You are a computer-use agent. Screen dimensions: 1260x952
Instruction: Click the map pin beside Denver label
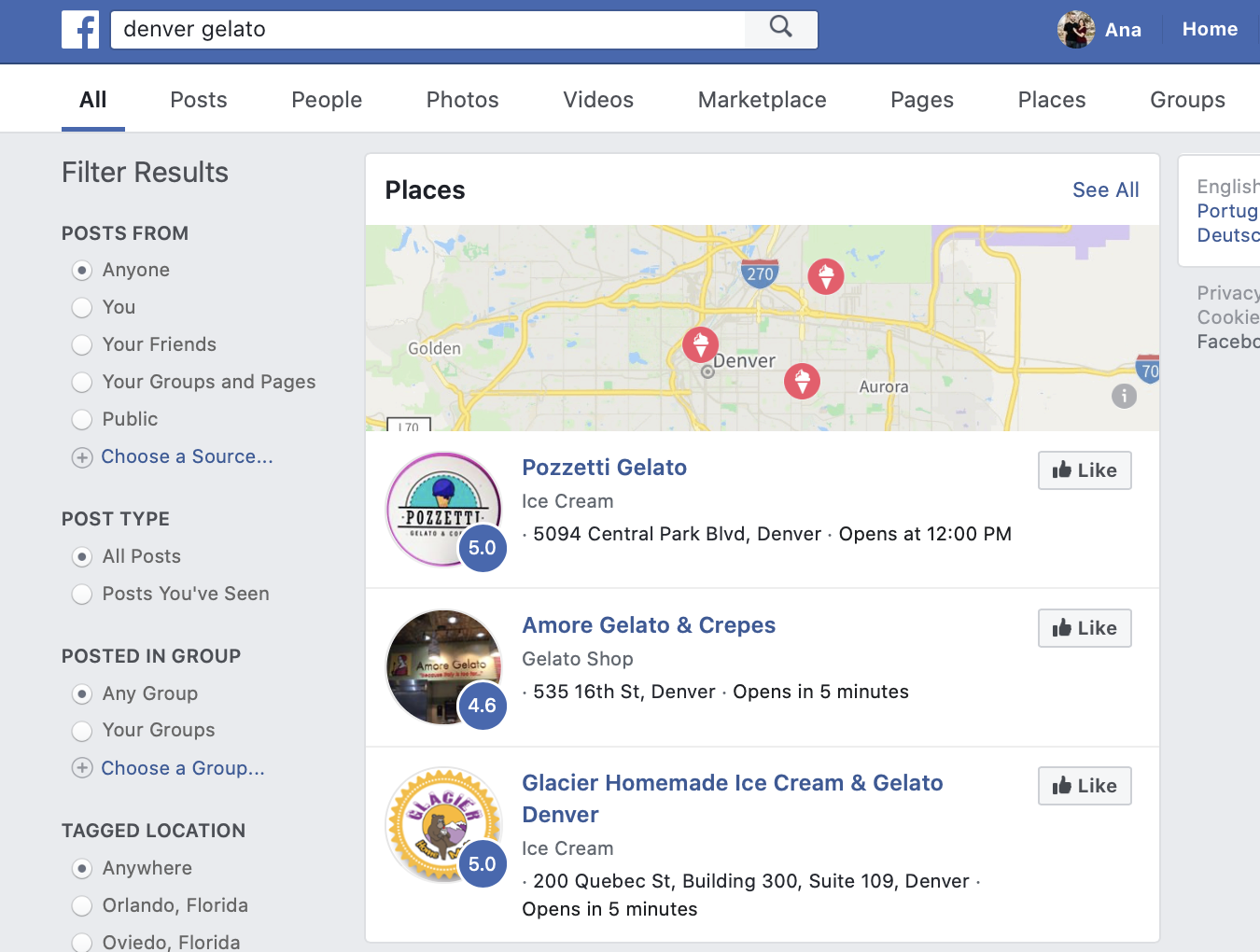point(700,344)
